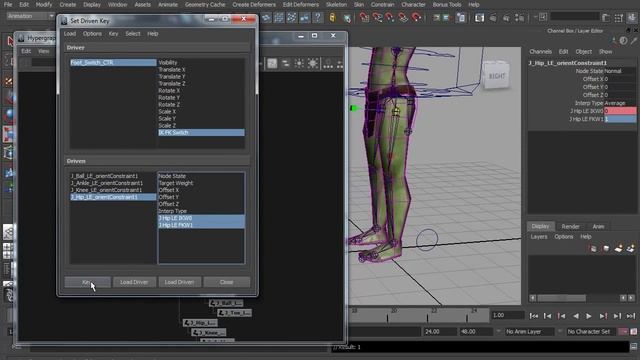Open the No Character Set dropdown
Screen dimensions: 640x360
(x=592, y=331)
